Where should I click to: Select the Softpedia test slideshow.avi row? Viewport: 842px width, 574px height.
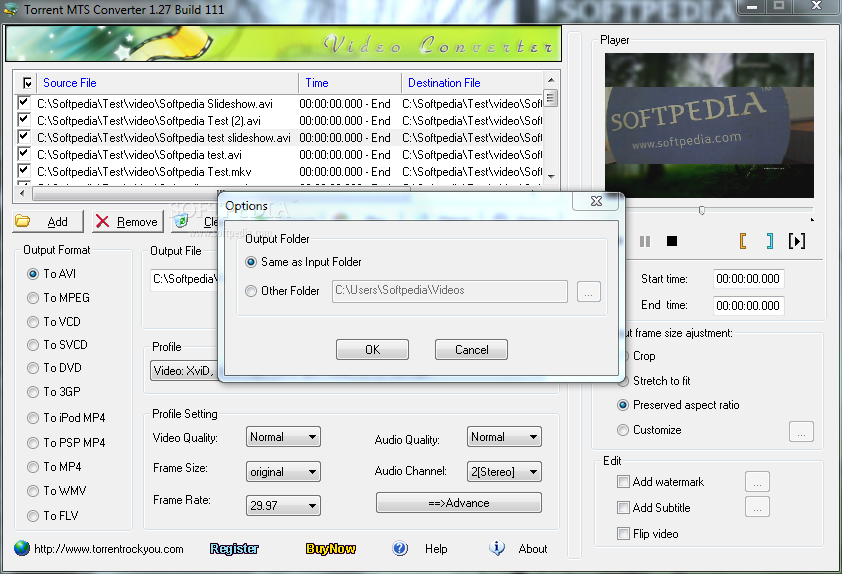(279, 138)
